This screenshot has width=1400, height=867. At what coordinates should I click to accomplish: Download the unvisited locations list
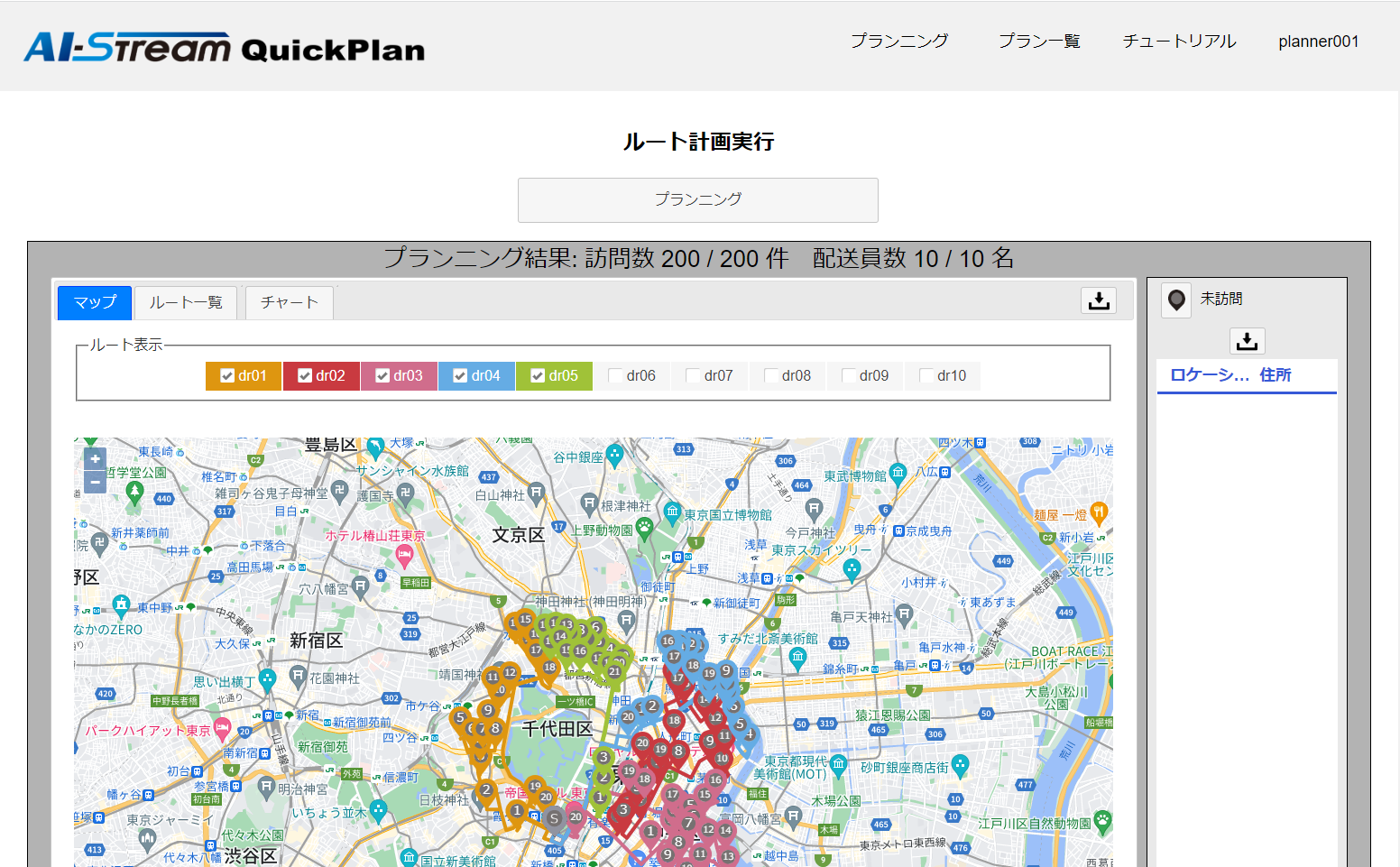(1247, 341)
